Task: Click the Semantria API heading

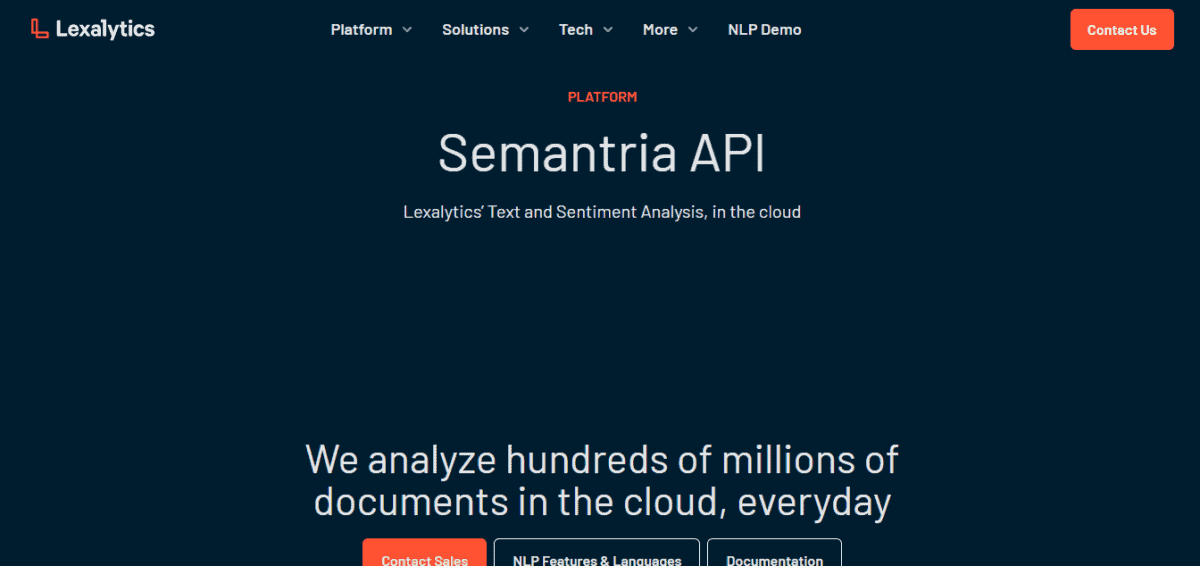Action: click(602, 154)
